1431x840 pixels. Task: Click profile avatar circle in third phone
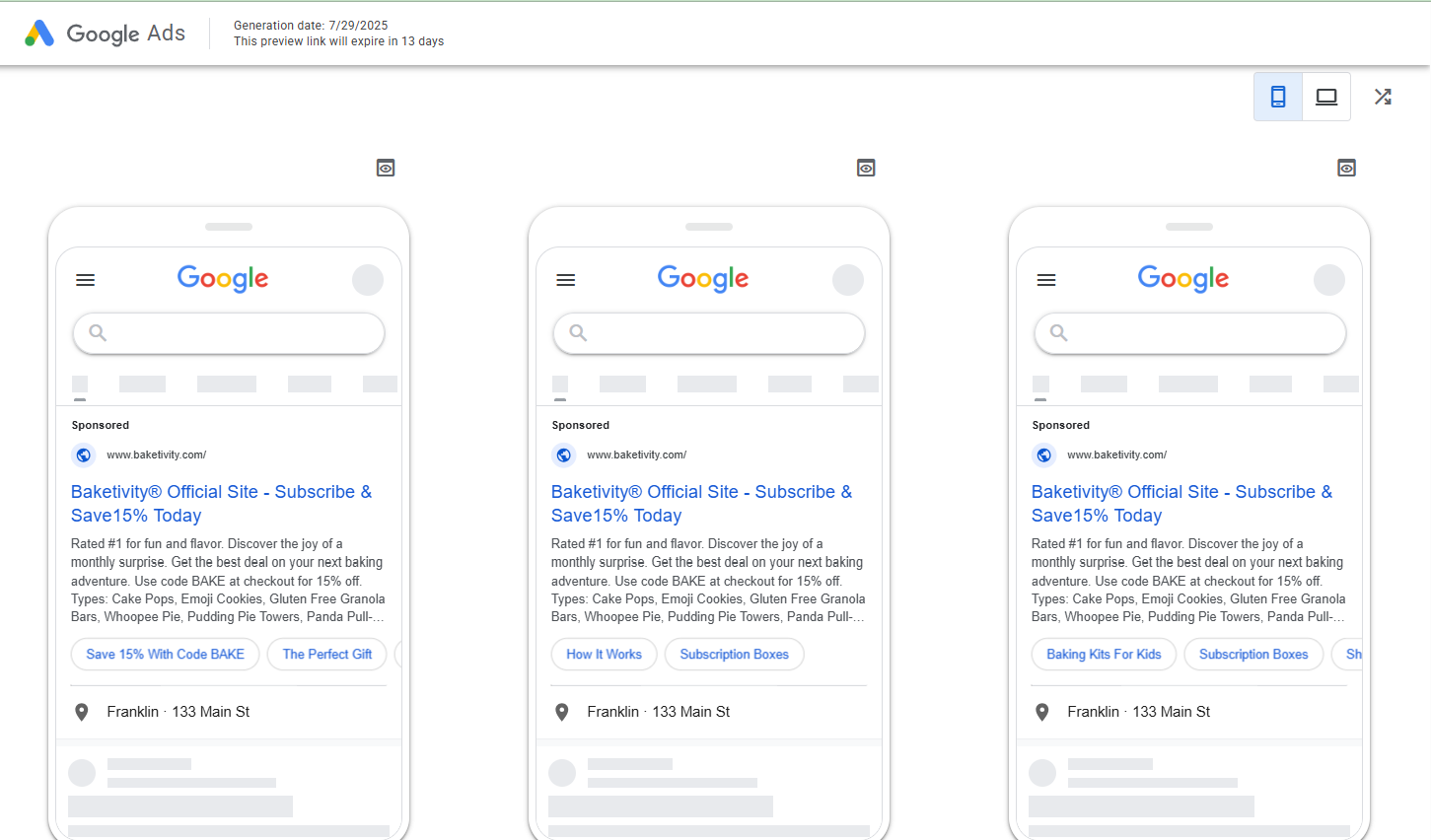click(1329, 280)
